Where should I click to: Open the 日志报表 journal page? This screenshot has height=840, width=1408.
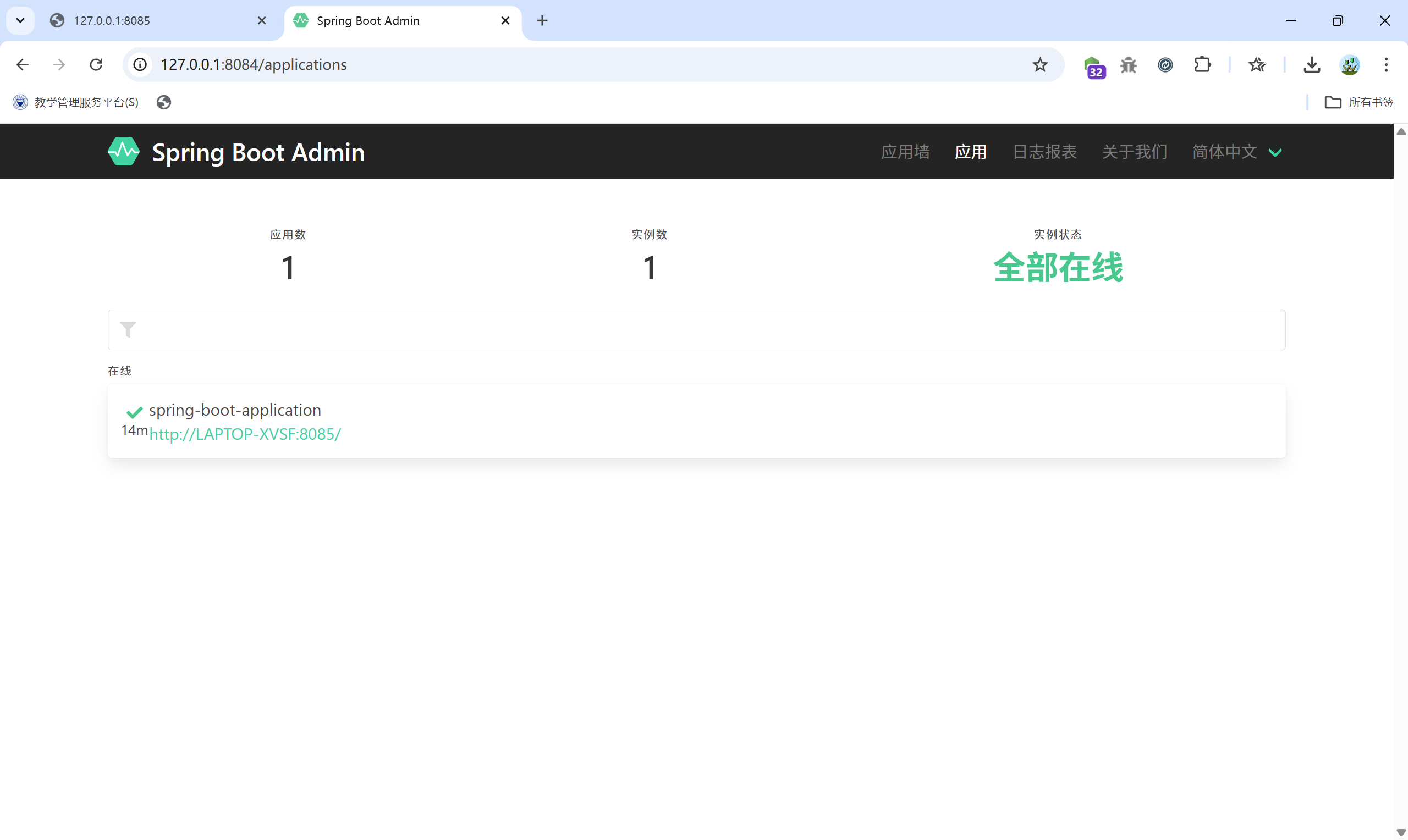pyautogui.click(x=1044, y=152)
